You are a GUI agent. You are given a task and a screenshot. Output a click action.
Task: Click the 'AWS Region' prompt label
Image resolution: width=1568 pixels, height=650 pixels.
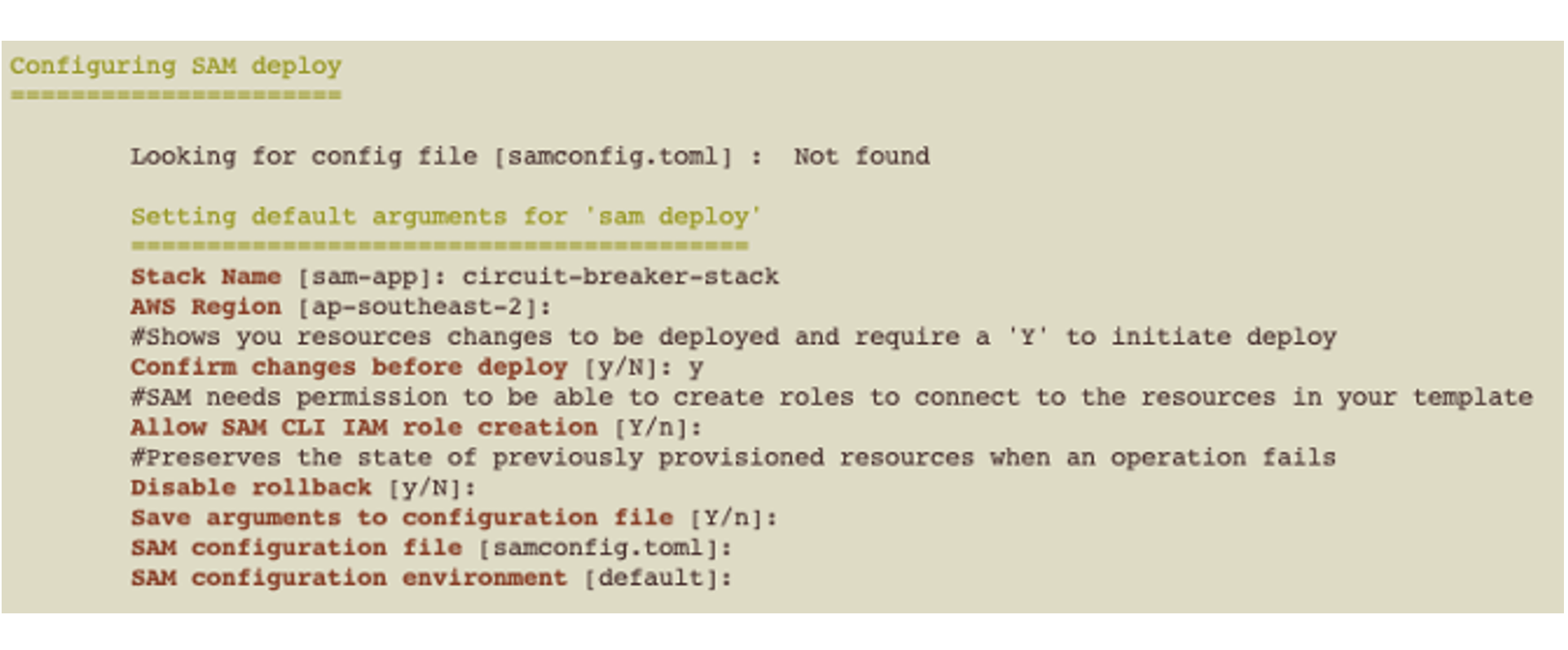pos(205,307)
